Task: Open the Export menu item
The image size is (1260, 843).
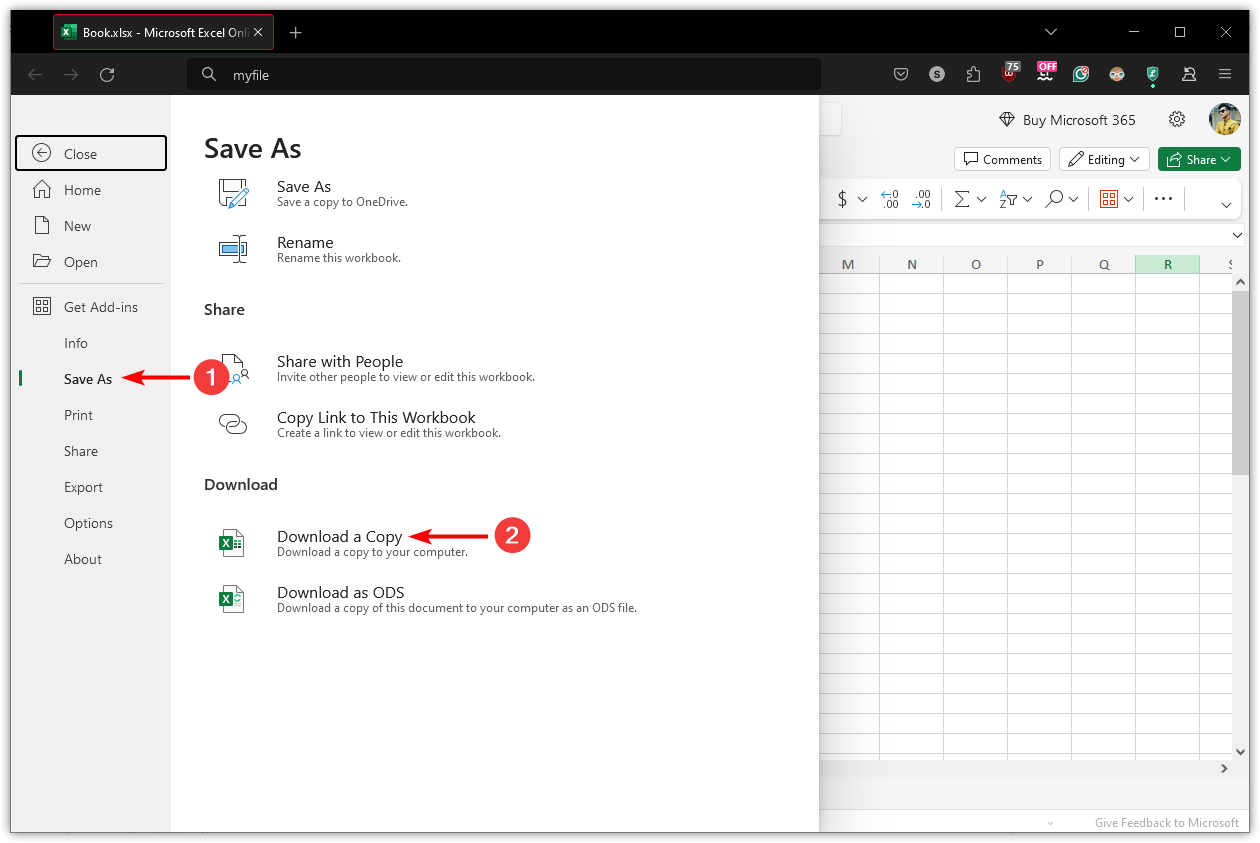Action: (84, 487)
